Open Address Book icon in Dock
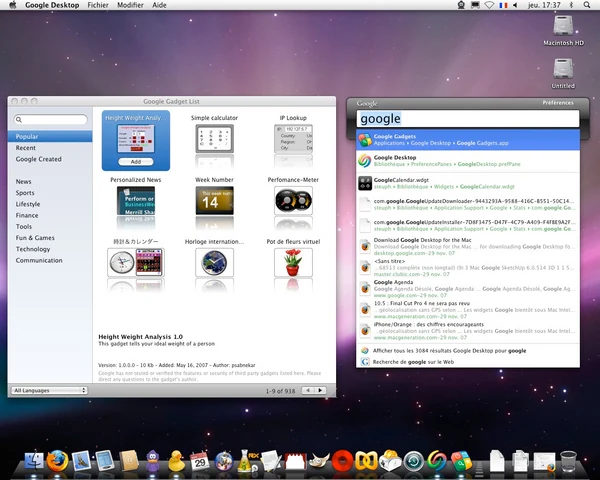The width and height of the screenshot is (600, 480). (129, 460)
